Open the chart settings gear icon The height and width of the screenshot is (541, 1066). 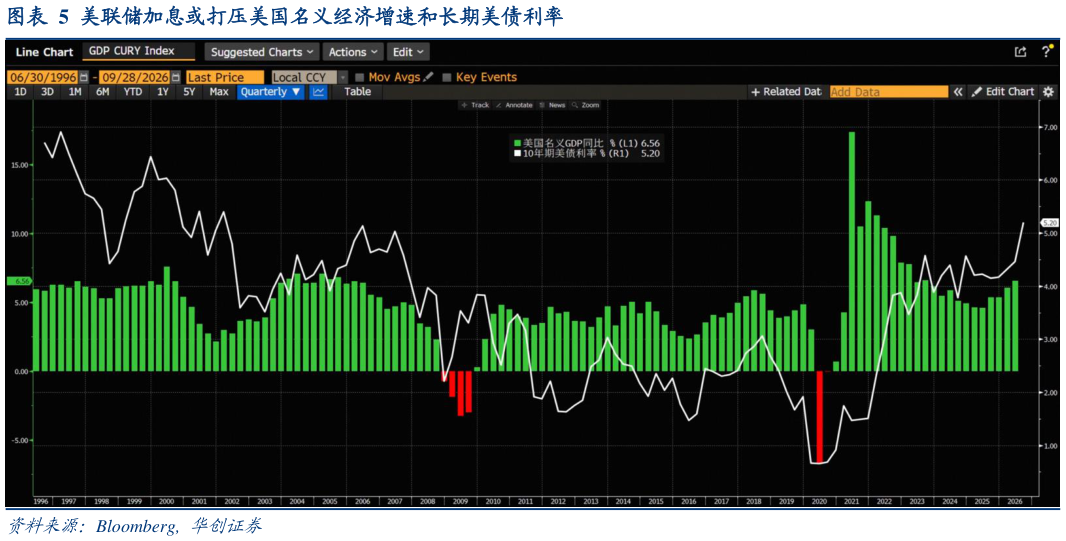point(1048,92)
